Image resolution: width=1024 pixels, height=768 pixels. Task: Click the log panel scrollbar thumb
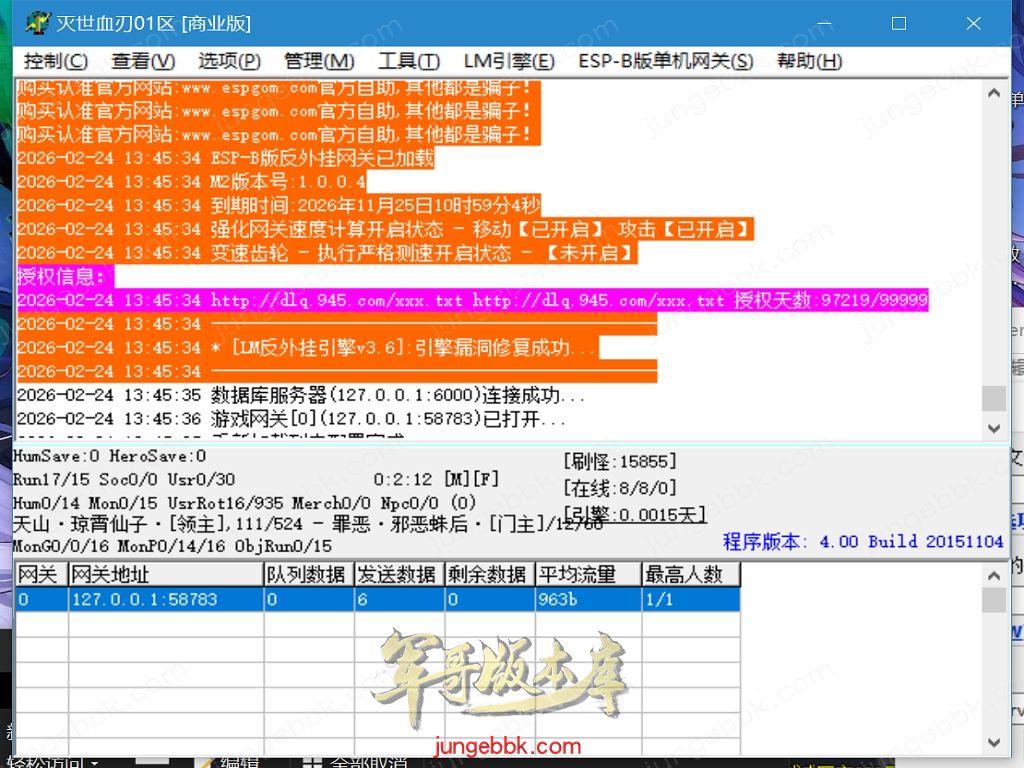993,398
